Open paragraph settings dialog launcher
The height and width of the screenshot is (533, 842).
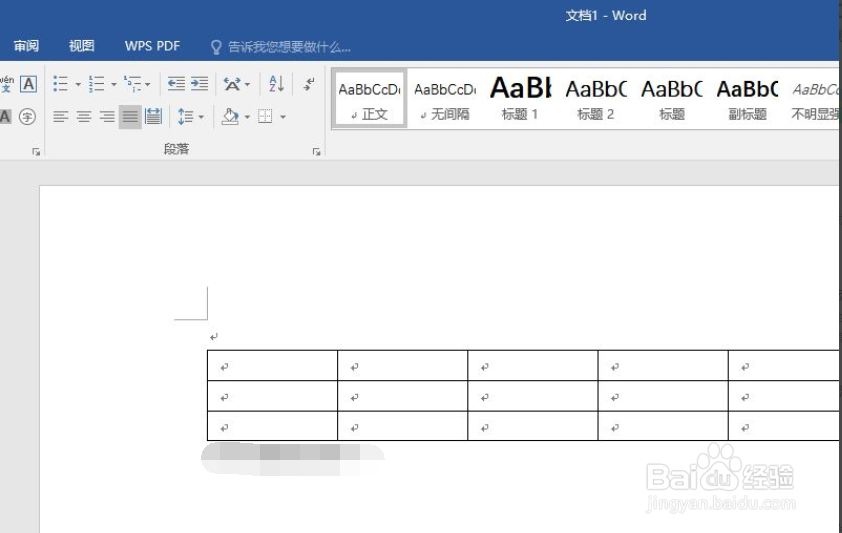316,152
